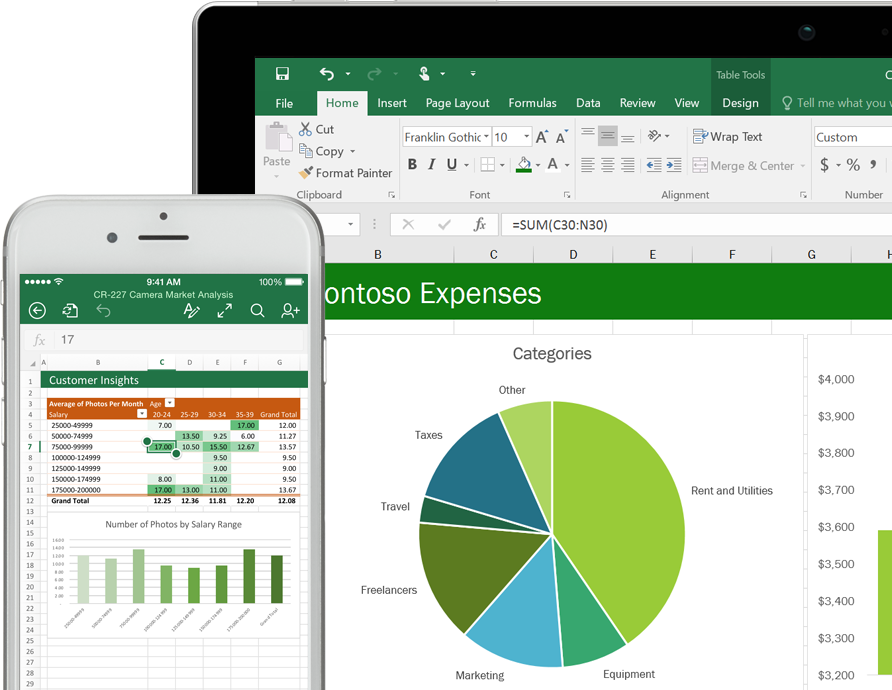This screenshot has height=690, width=892.
Task: Toggle Middle Align in Alignment group
Action: [608, 135]
